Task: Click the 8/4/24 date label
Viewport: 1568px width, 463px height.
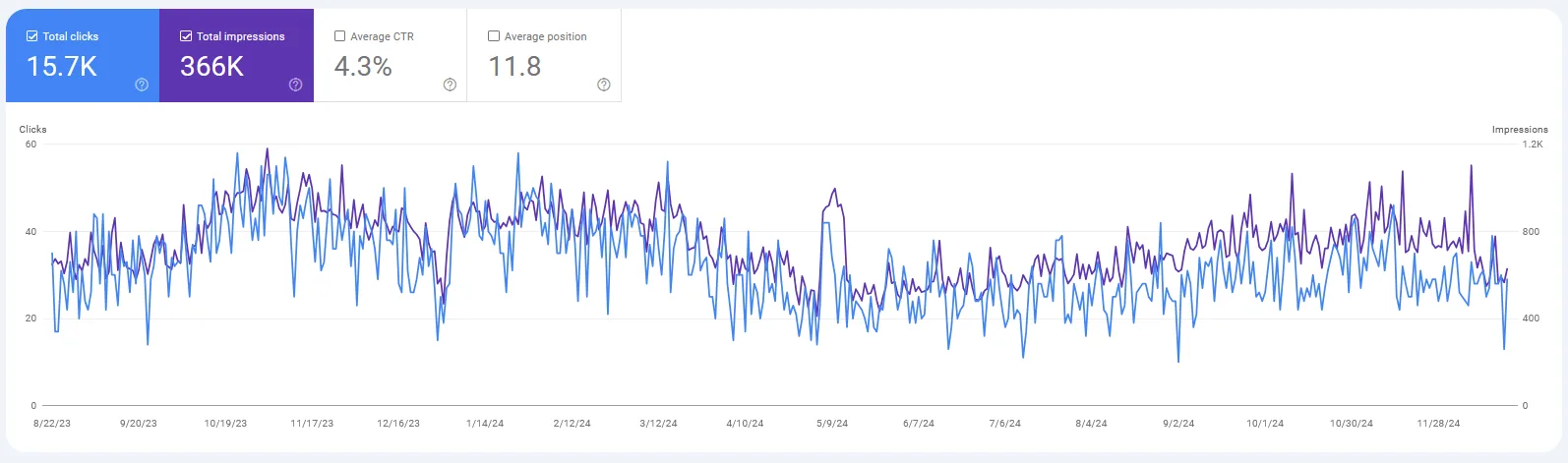Action: [x=1091, y=424]
